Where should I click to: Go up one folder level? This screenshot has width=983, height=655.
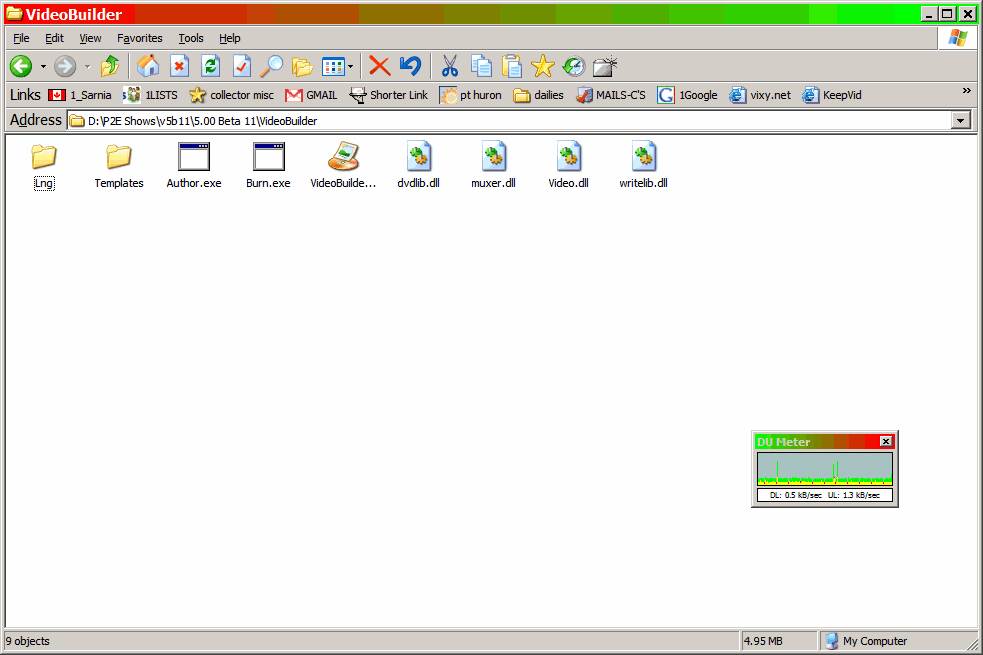point(110,66)
